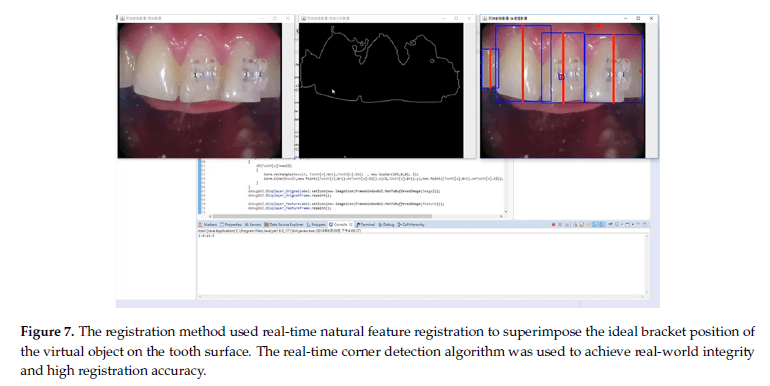770x386 pixels.
Task: Select the Debug tab
Action: point(386,224)
